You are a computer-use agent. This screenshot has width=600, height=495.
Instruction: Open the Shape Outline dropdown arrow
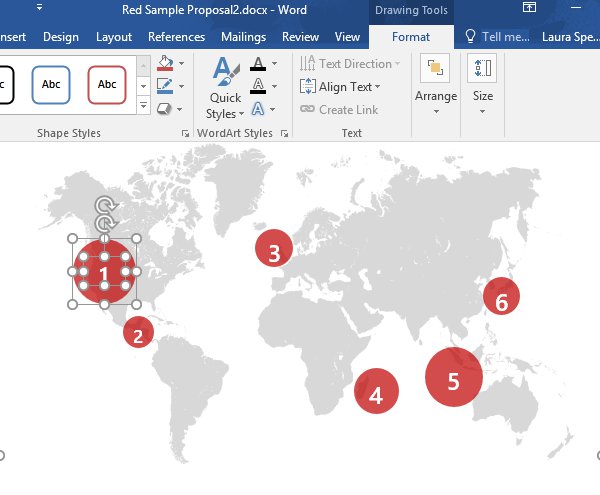[181, 86]
